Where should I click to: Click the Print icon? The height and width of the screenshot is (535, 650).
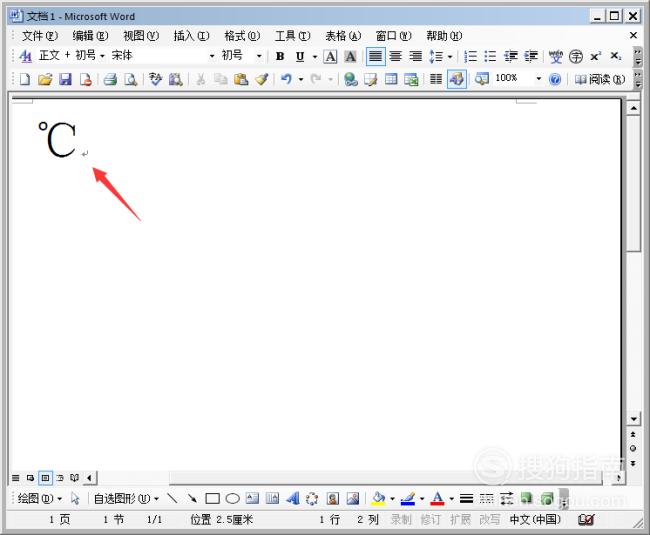click(x=110, y=79)
